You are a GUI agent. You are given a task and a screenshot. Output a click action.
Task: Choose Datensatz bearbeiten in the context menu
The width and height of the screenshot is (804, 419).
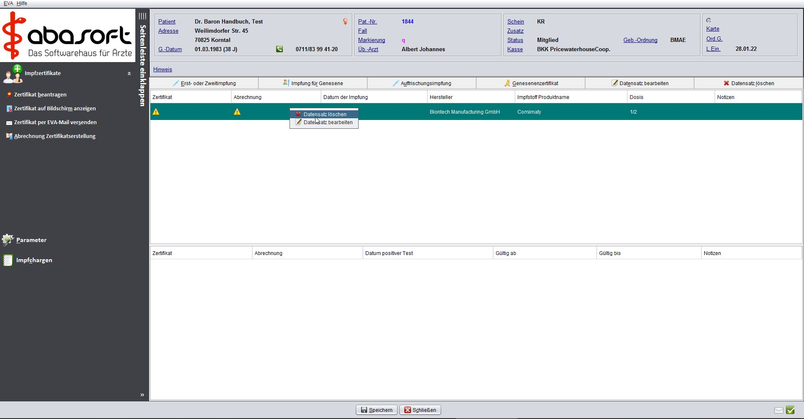pos(324,123)
